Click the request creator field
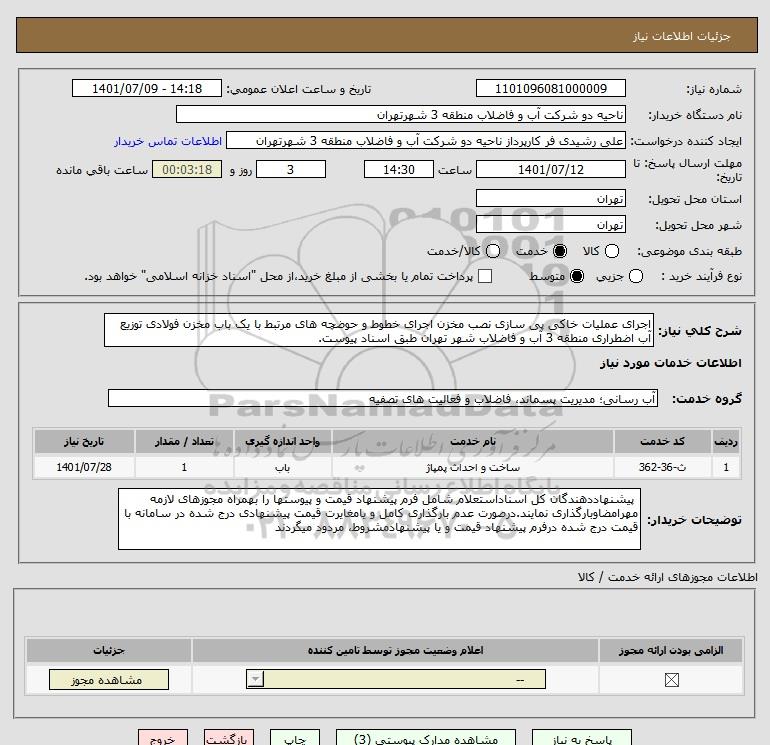Image resolution: width=770 pixels, height=745 pixels. (x=426, y=141)
